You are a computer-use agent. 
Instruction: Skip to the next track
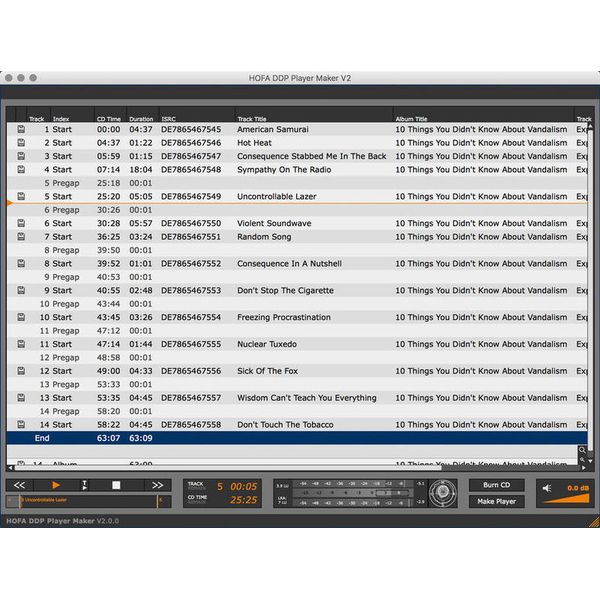pos(157,485)
